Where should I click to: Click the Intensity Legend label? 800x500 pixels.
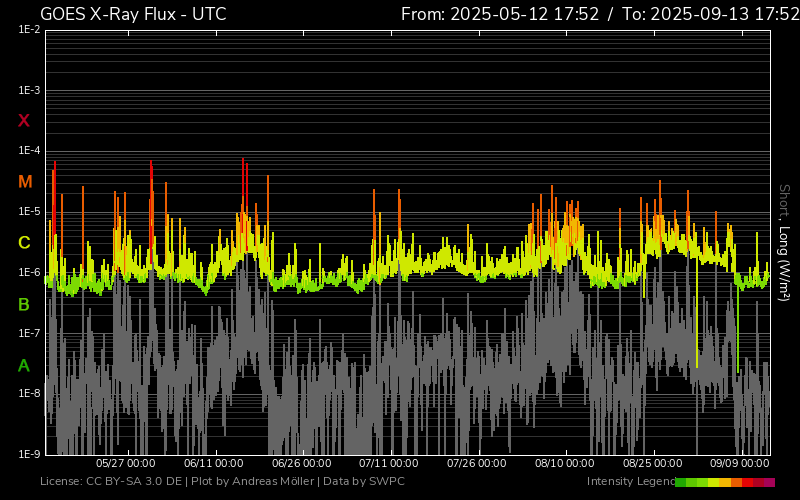tap(629, 482)
